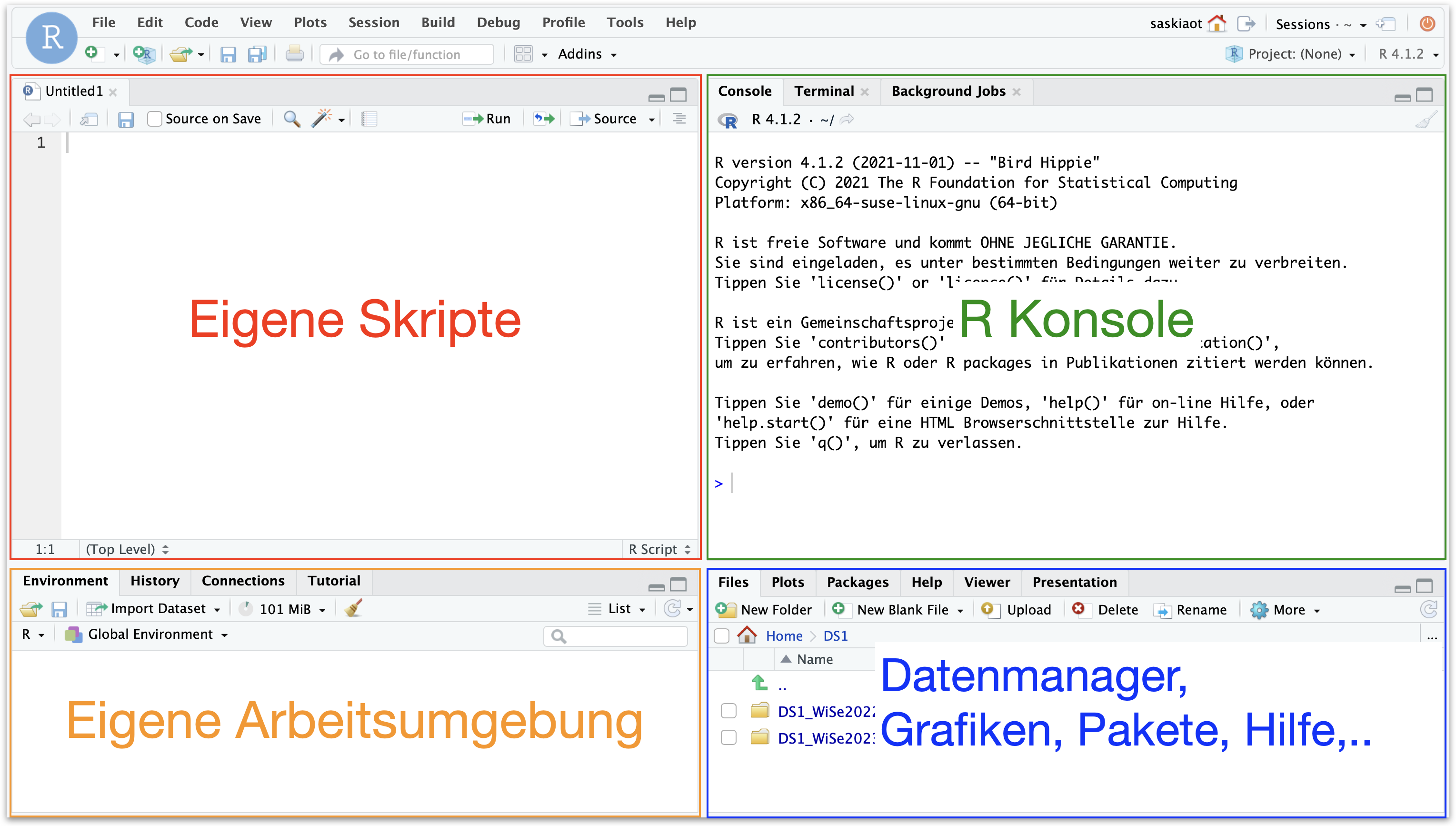Click the magic wand code tools icon
1456x826 pixels.
point(321,119)
